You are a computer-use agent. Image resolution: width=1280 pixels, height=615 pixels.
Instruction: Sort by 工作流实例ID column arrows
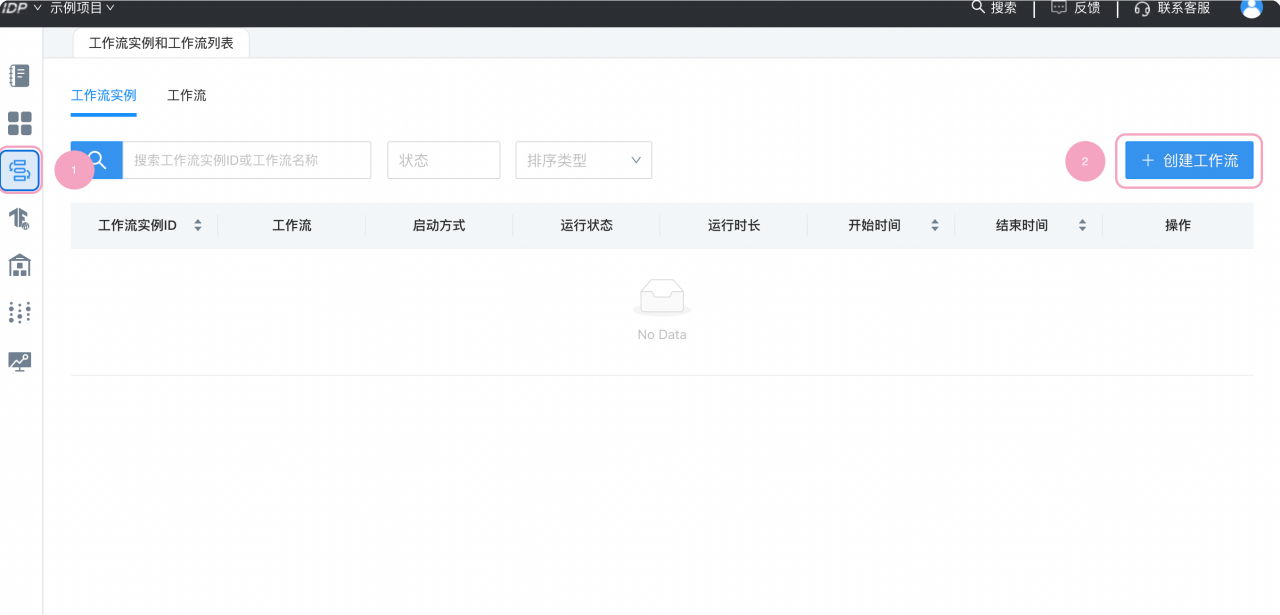point(198,226)
